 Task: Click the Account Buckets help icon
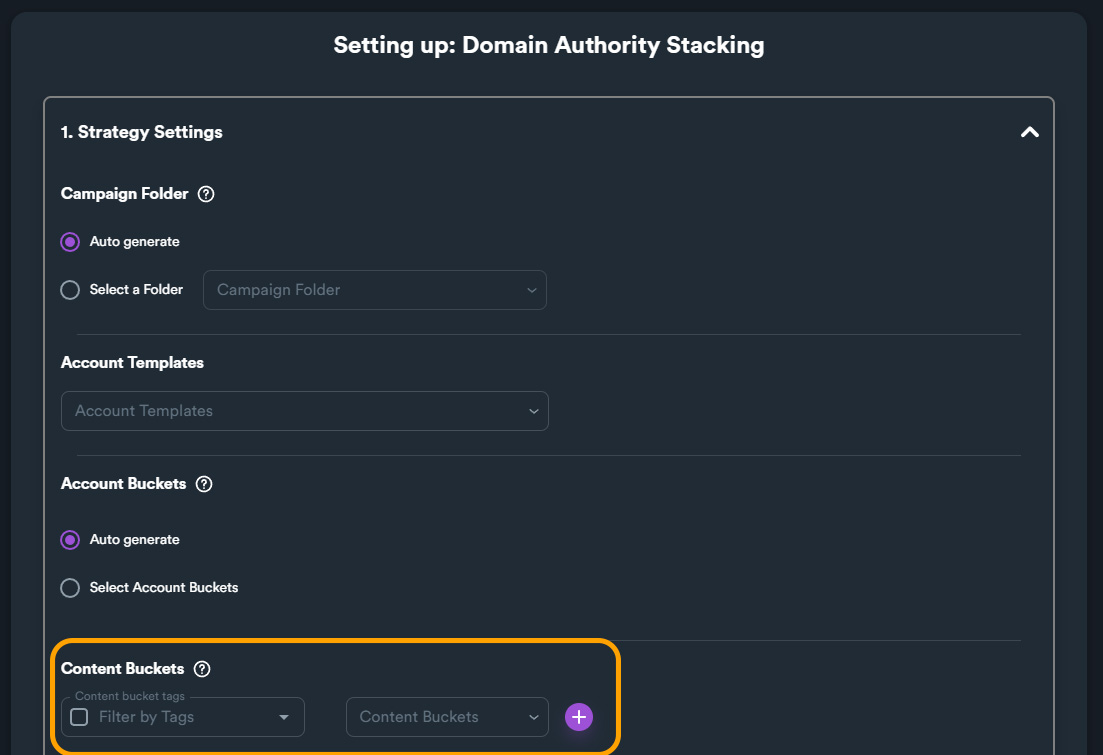(204, 484)
